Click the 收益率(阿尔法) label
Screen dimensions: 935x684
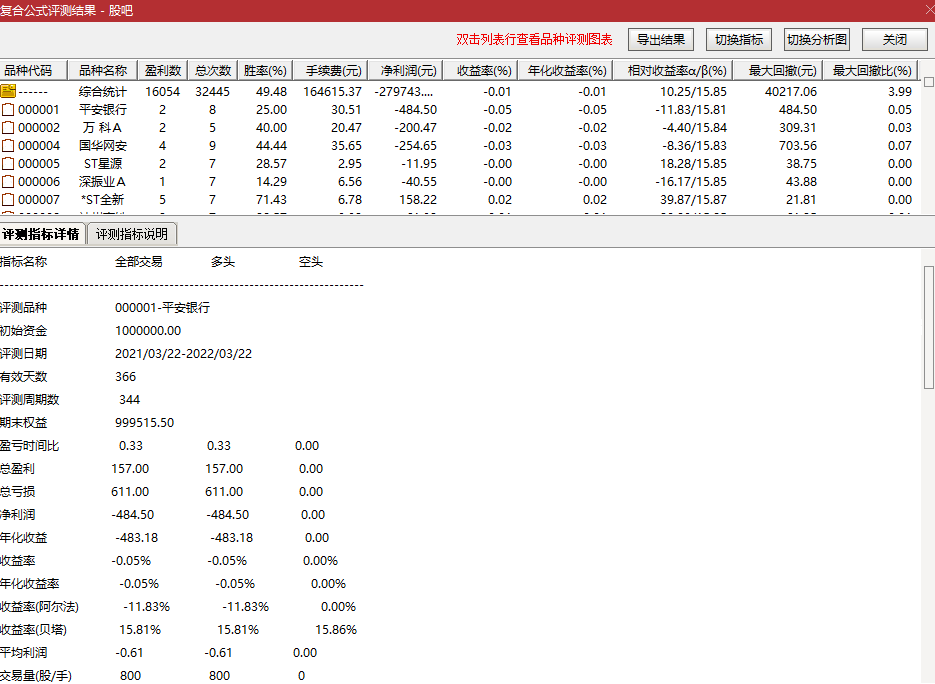point(39,607)
